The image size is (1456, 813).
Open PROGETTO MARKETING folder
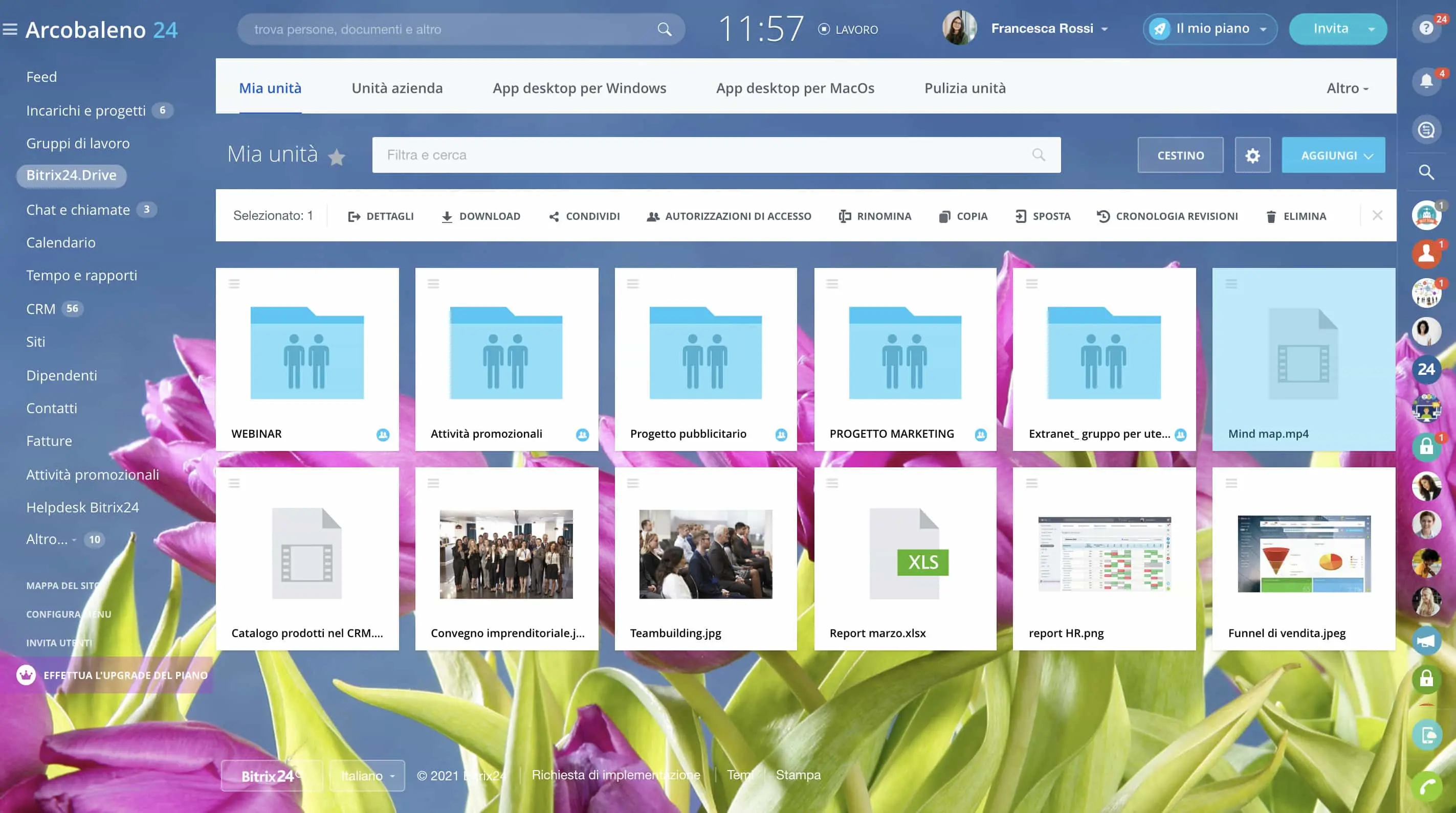905,359
